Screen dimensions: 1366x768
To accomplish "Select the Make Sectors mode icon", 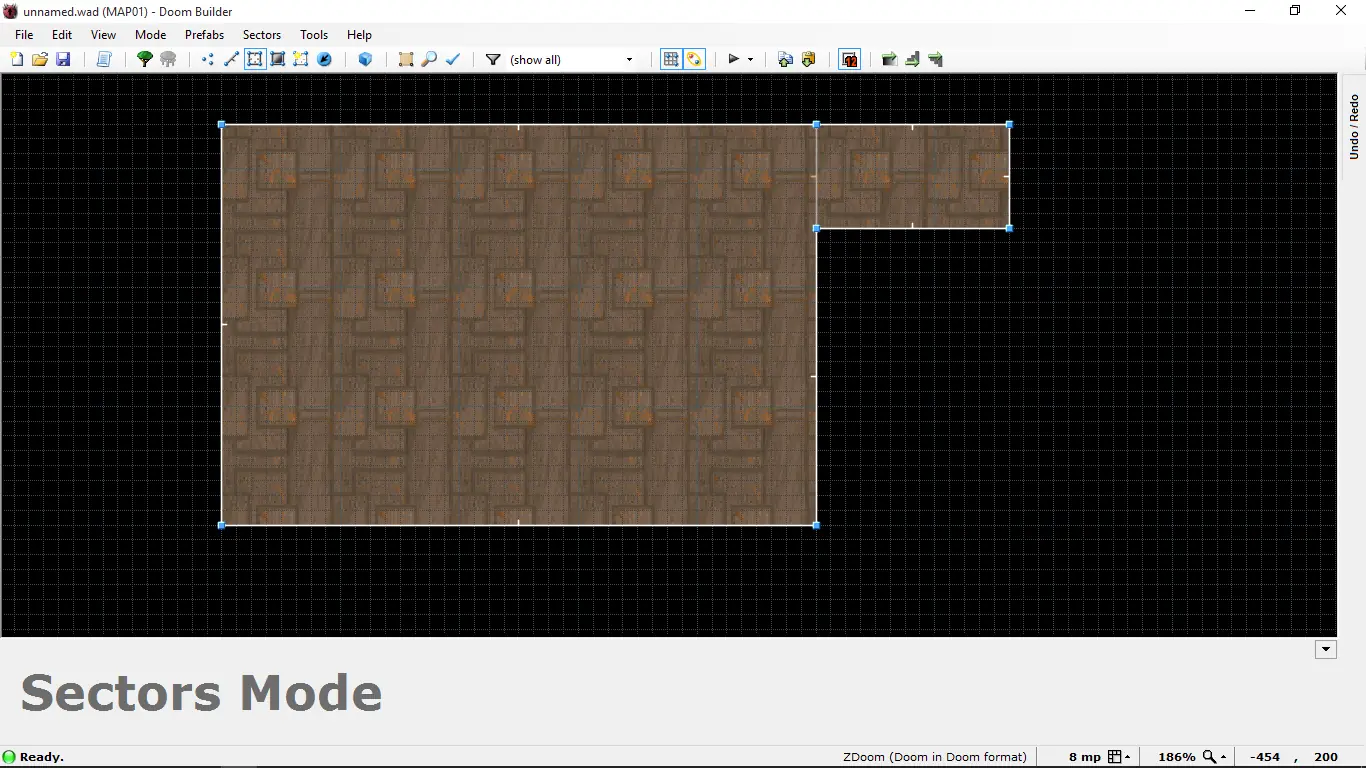I will [301, 60].
